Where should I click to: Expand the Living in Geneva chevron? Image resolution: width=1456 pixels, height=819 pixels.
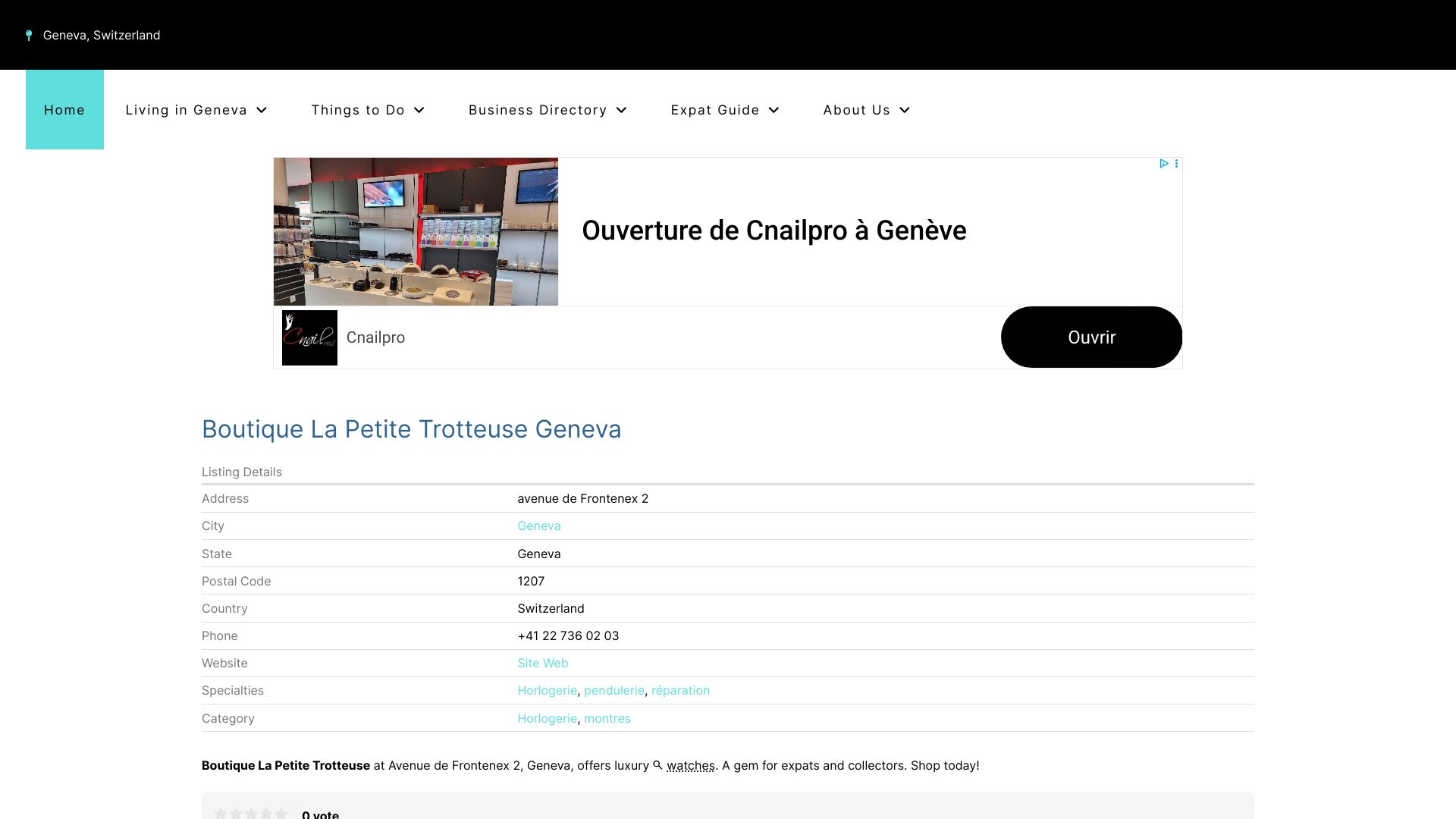pos(262,110)
